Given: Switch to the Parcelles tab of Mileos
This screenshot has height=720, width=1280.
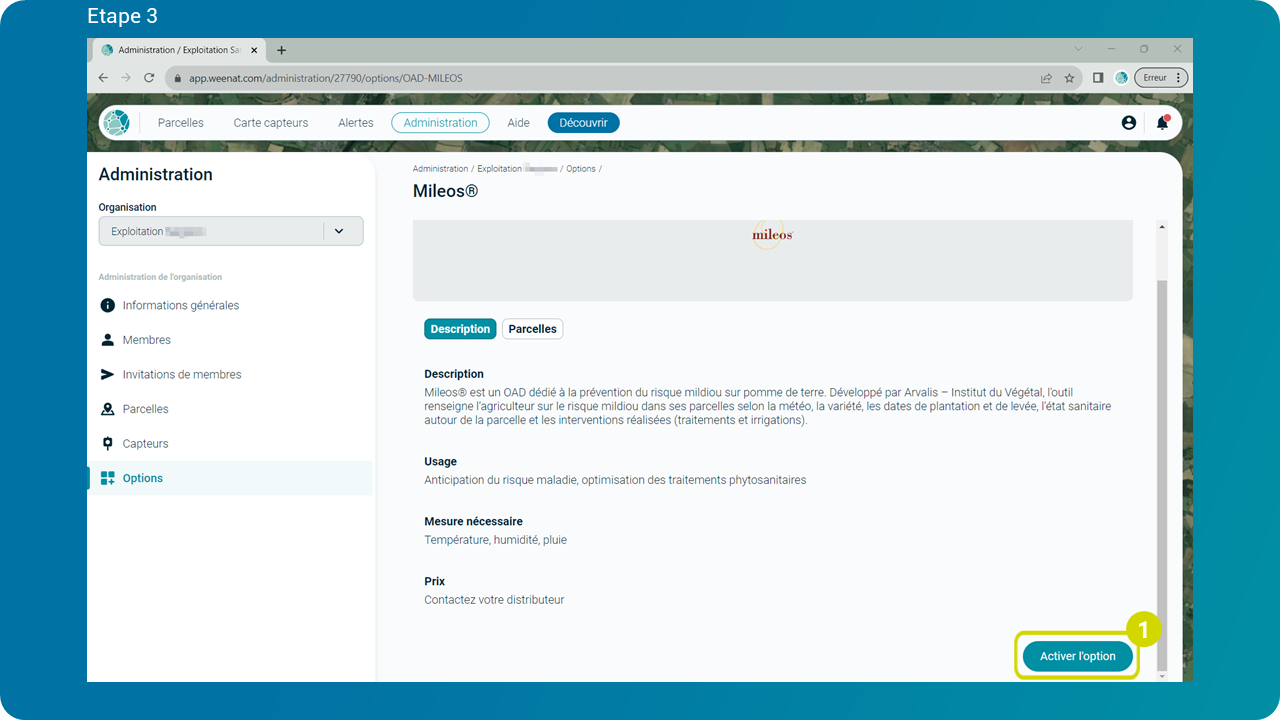Looking at the screenshot, I should (532, 329).
